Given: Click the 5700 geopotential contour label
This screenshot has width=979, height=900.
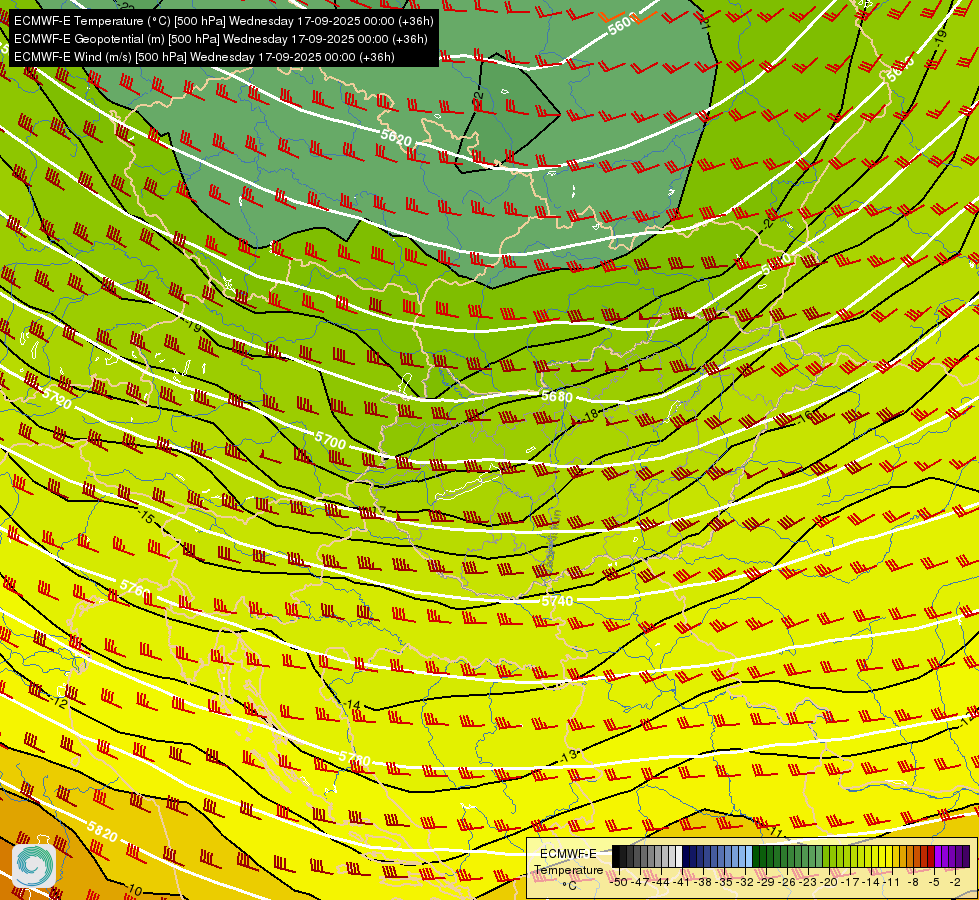Looking at the screenshot, I should pos(330,440).
